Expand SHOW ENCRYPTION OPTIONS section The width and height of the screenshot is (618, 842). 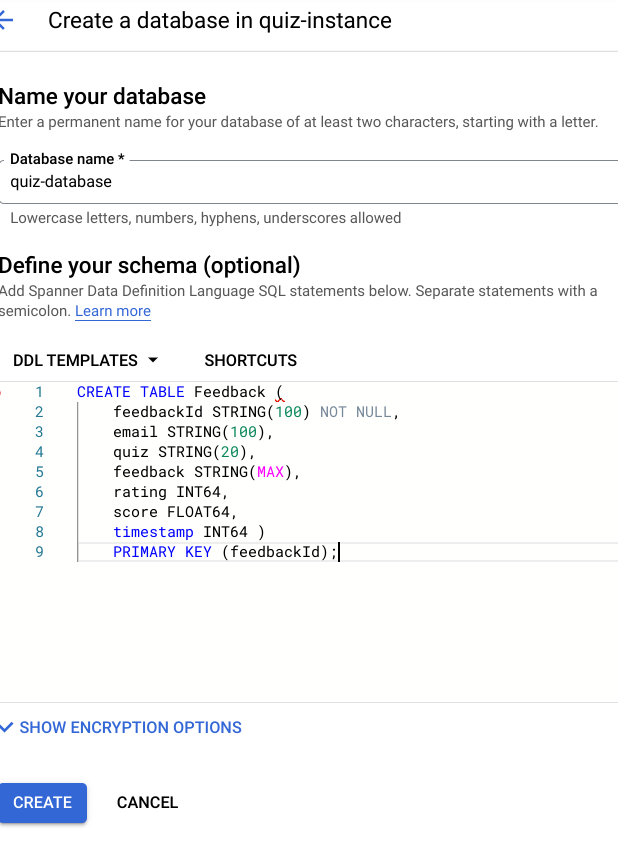pos(121,727)
